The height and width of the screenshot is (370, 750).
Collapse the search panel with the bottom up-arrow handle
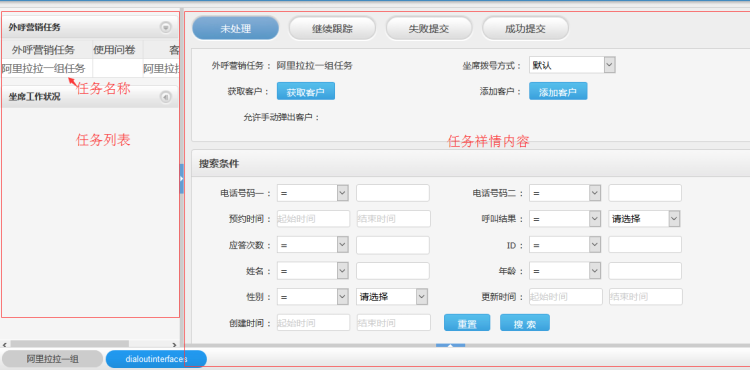tap(450, 346)
